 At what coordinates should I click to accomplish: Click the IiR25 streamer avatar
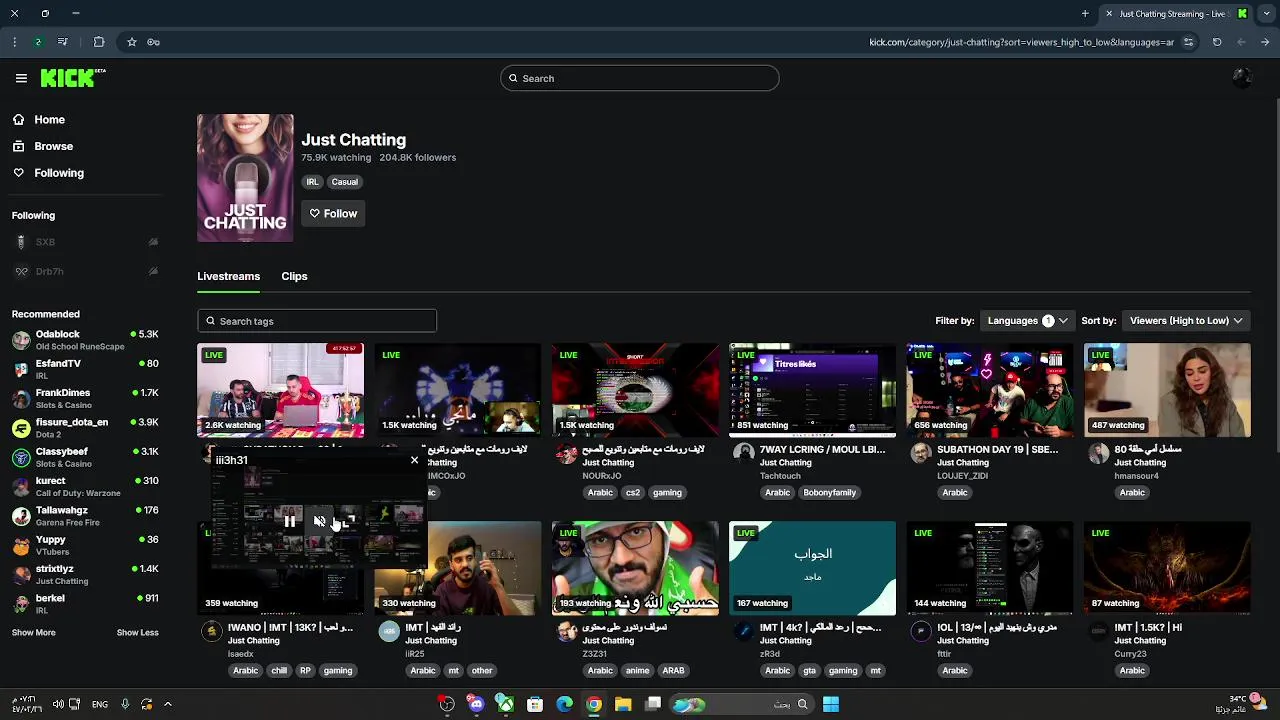coord(389,631)
